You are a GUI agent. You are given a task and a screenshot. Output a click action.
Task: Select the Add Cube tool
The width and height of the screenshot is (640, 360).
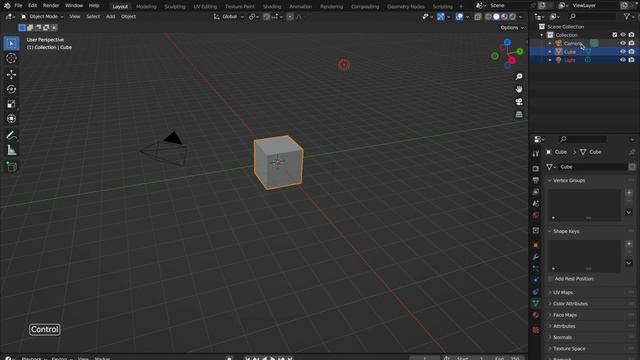(11, 167)
